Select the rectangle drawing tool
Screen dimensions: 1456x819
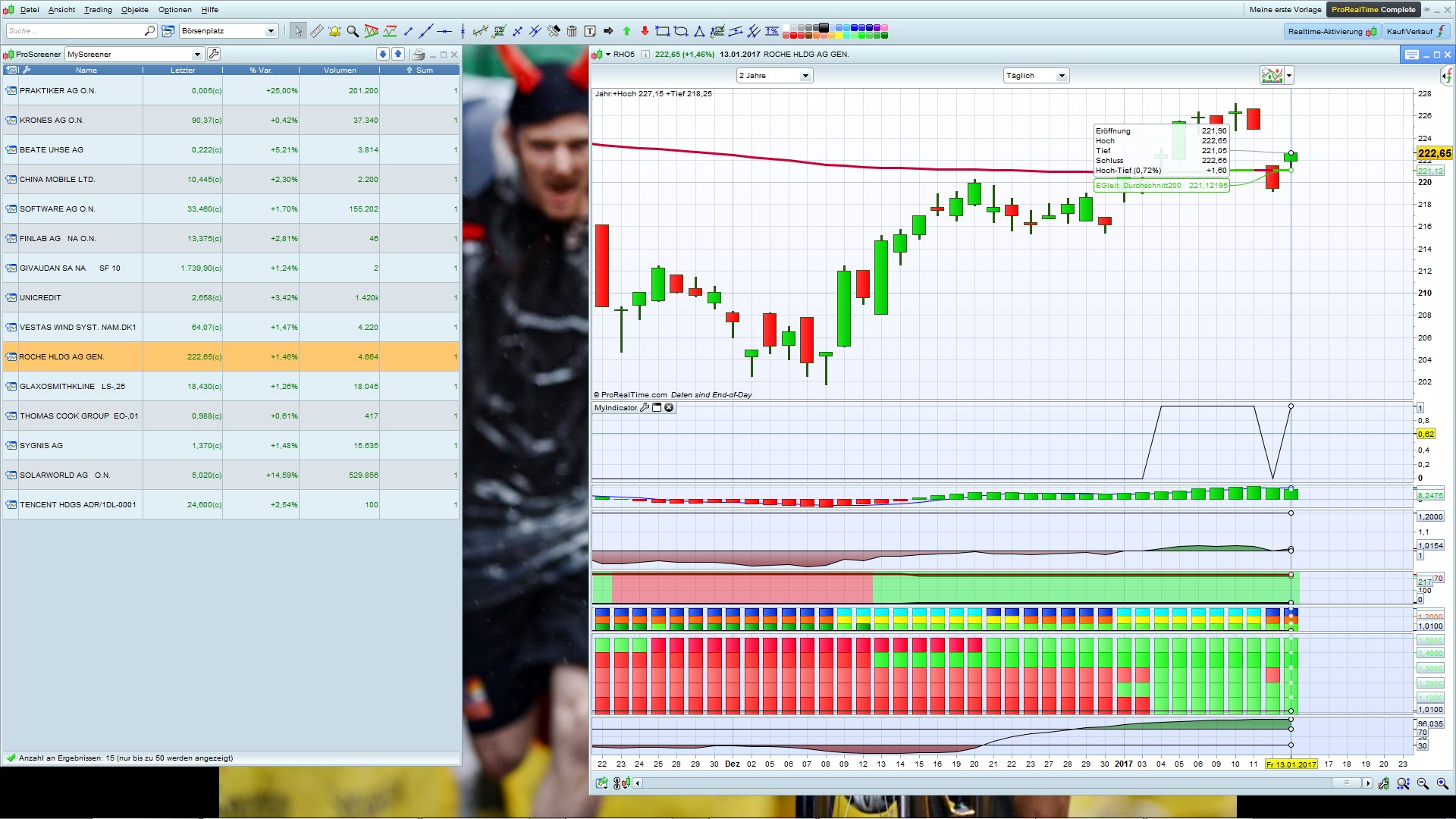tap(662, 31)
